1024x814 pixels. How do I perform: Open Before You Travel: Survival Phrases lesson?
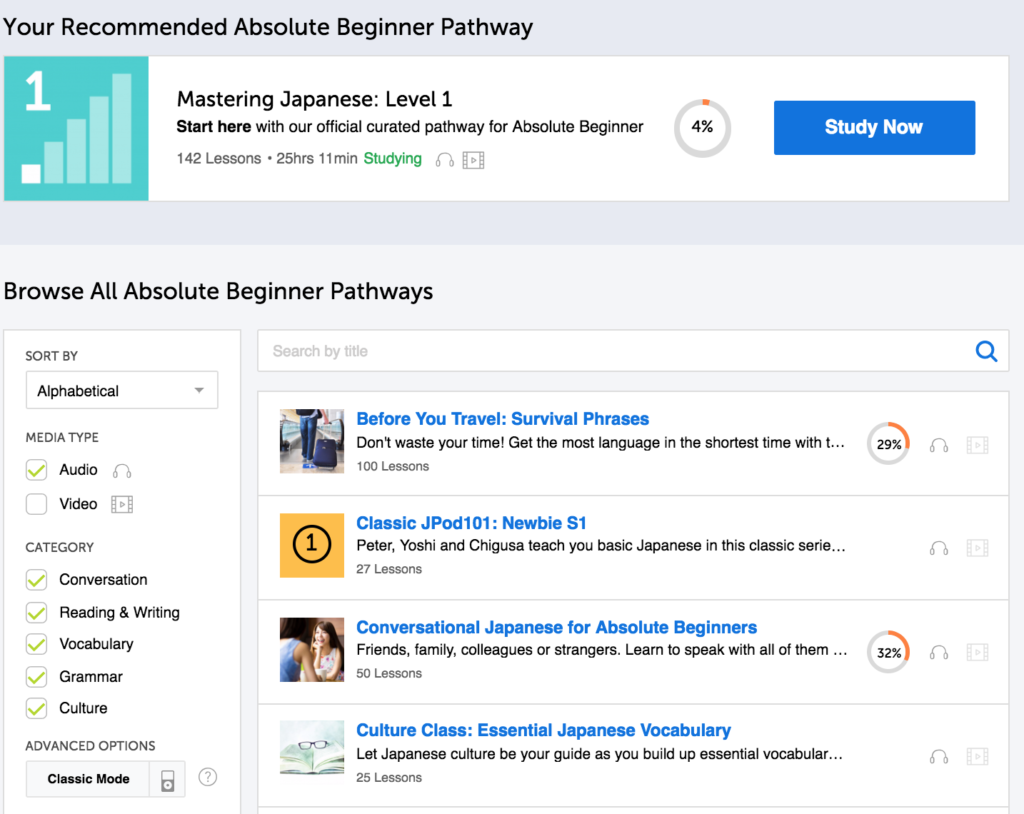click(x=502, y=418)
